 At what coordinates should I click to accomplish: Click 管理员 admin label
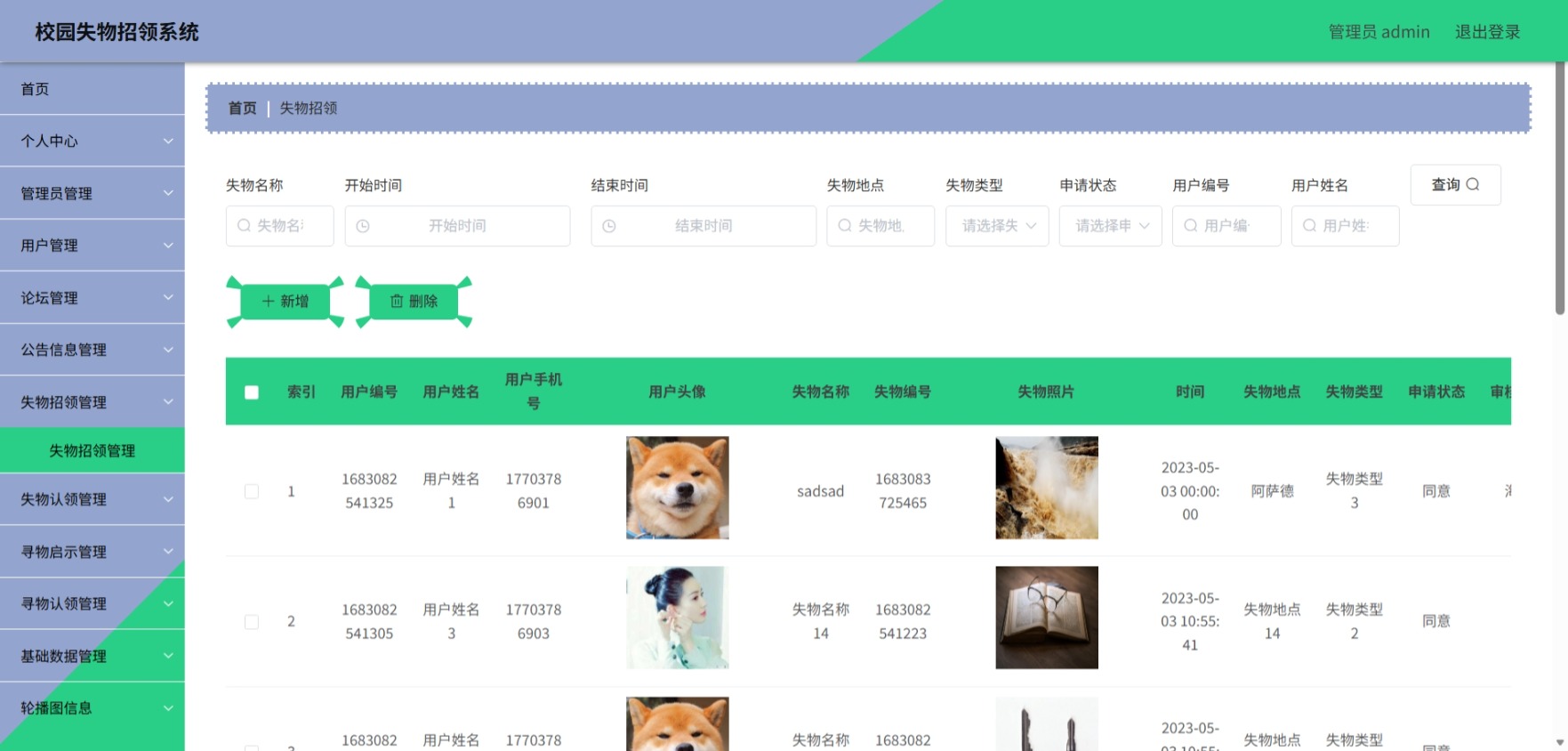[1379, 32]
